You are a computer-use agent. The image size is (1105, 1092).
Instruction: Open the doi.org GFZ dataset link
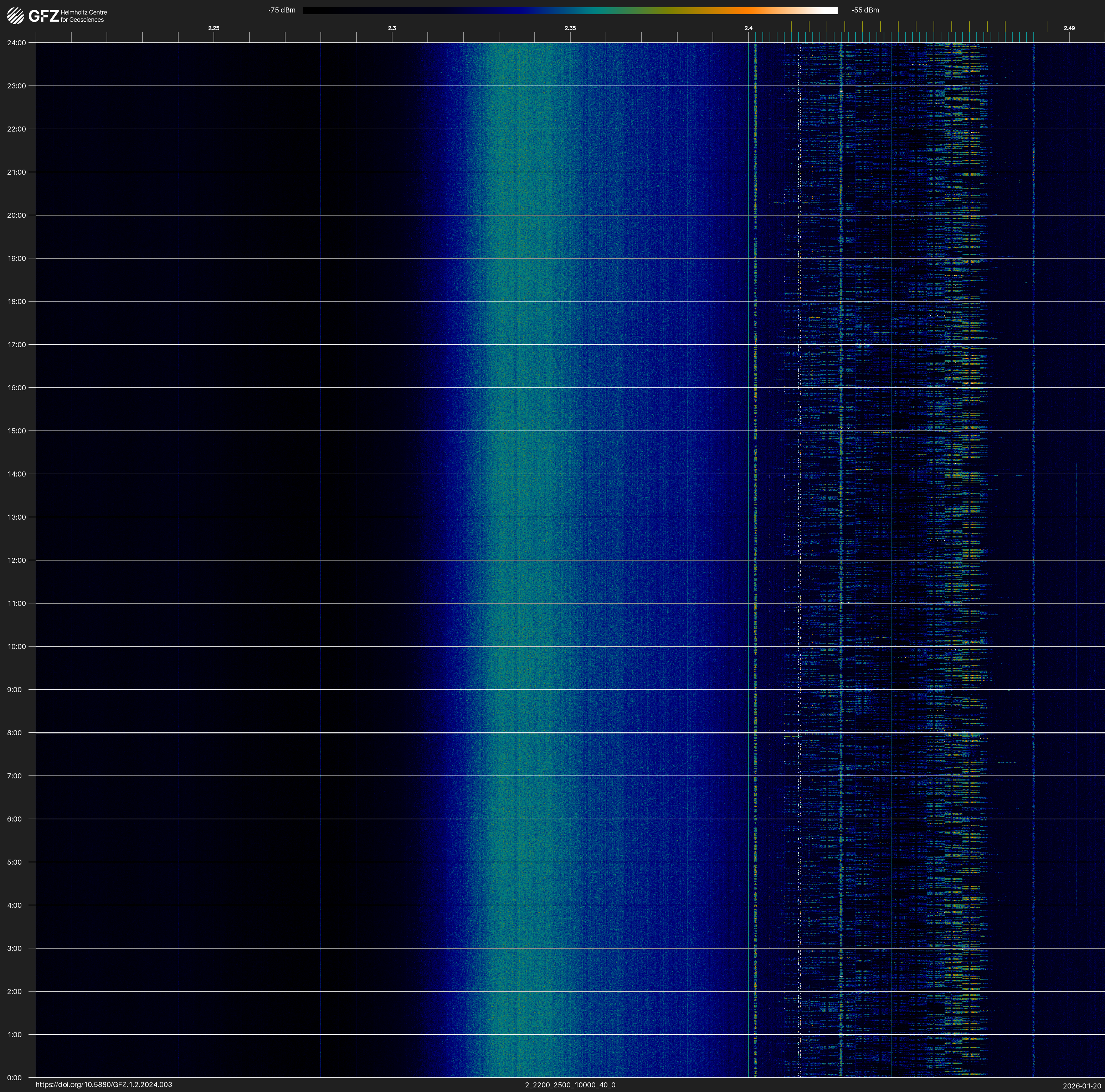(103, 1085)
